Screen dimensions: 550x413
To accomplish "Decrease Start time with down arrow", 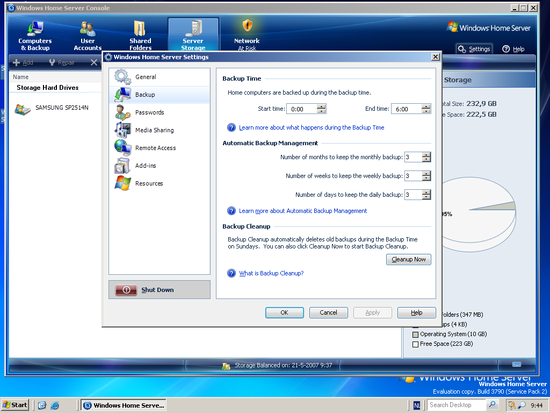I will (x=322, y=111).
